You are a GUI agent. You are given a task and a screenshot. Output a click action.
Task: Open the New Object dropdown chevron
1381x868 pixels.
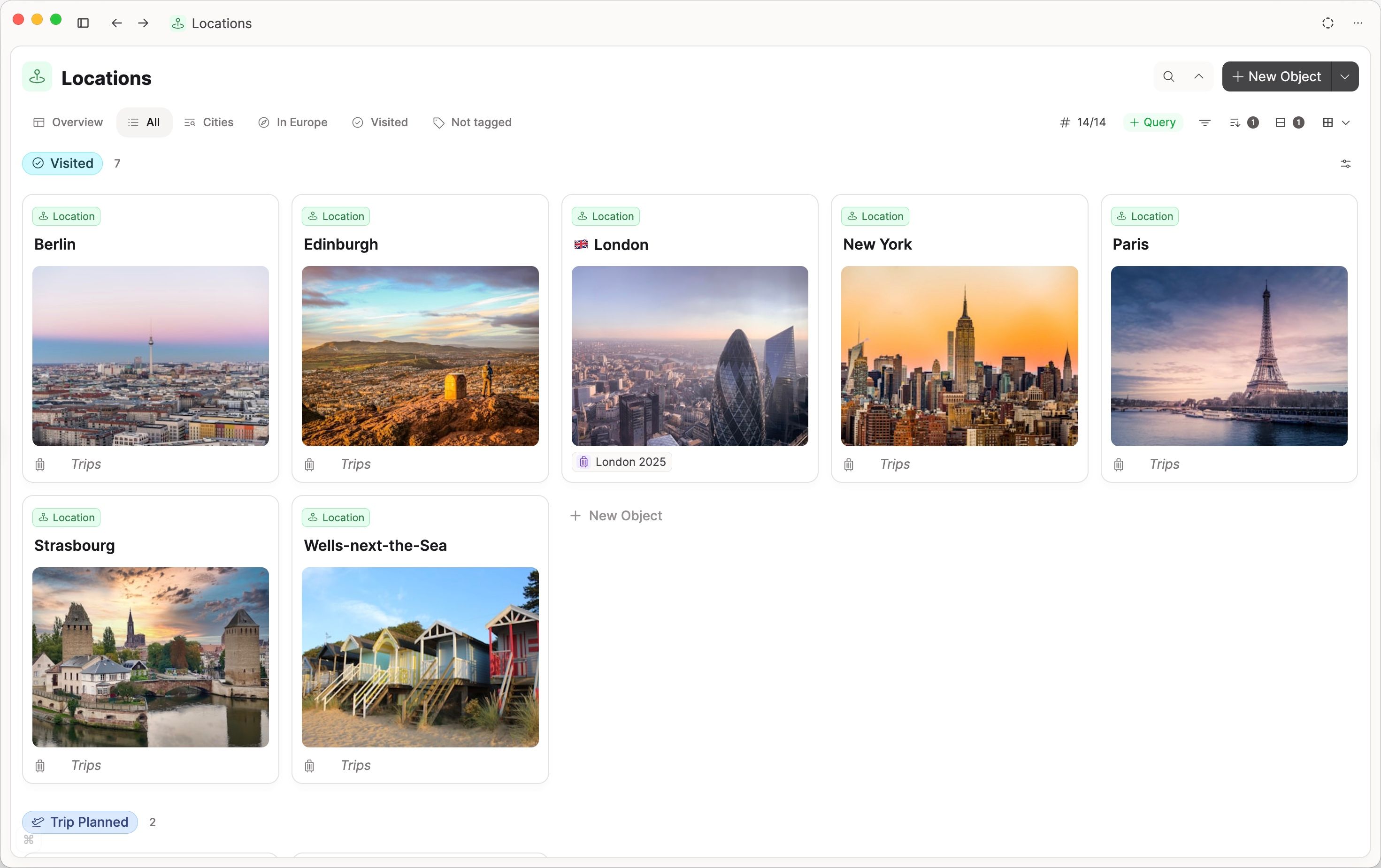coord(1345,76)
